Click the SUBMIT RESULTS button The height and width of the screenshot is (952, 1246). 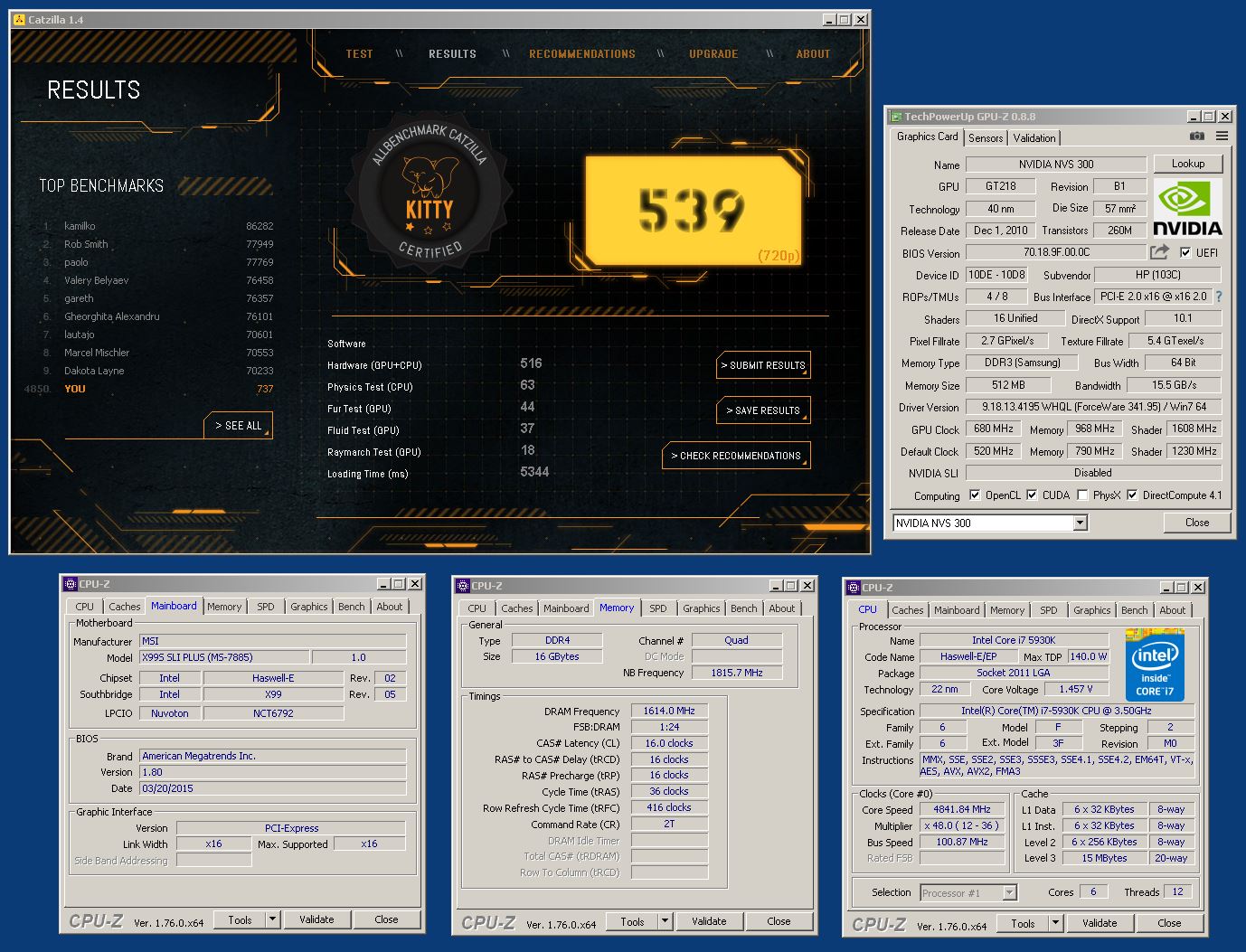pos(763,365)
